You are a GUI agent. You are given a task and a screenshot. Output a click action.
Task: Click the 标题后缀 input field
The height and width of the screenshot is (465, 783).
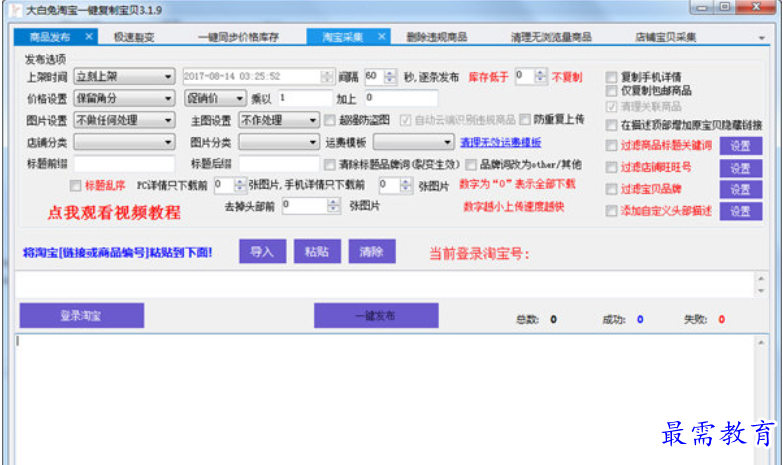(279, 164)
